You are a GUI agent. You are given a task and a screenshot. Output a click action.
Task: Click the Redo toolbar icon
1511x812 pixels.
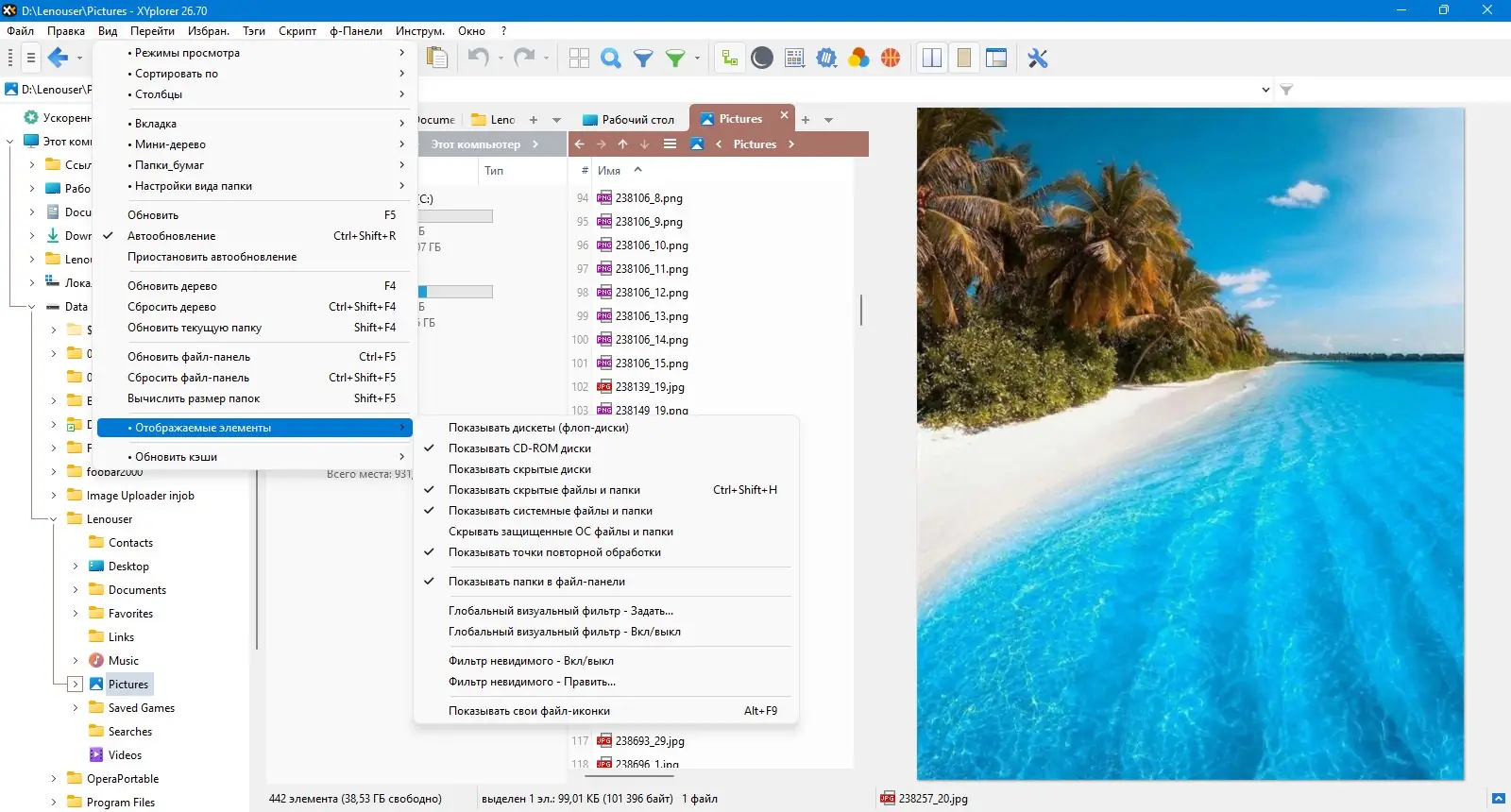(524, 58)
